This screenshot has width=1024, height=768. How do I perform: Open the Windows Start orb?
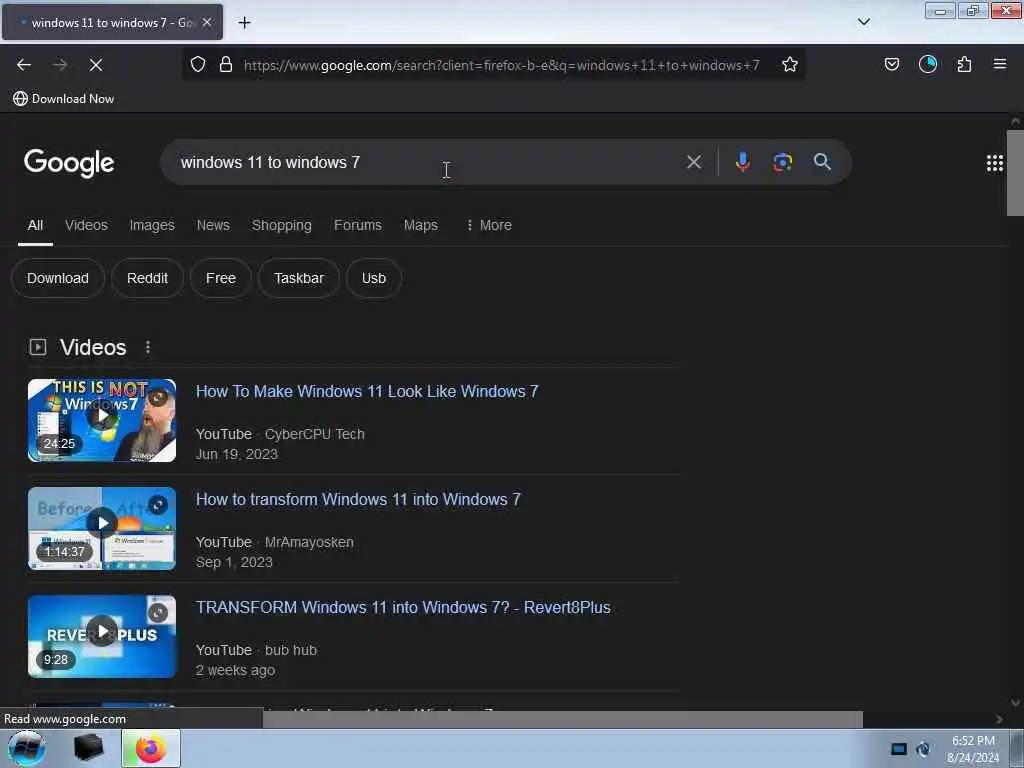click(27, 748)
